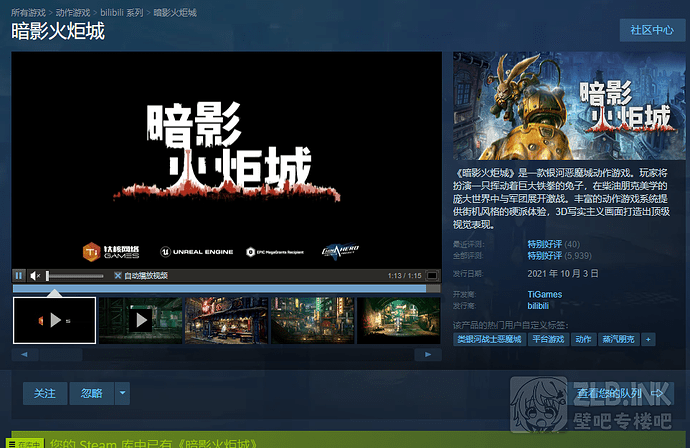Toggle the 自动播放视频 autoplay checkbox
The height and width of the screenshot is (448, 690).
117,275
